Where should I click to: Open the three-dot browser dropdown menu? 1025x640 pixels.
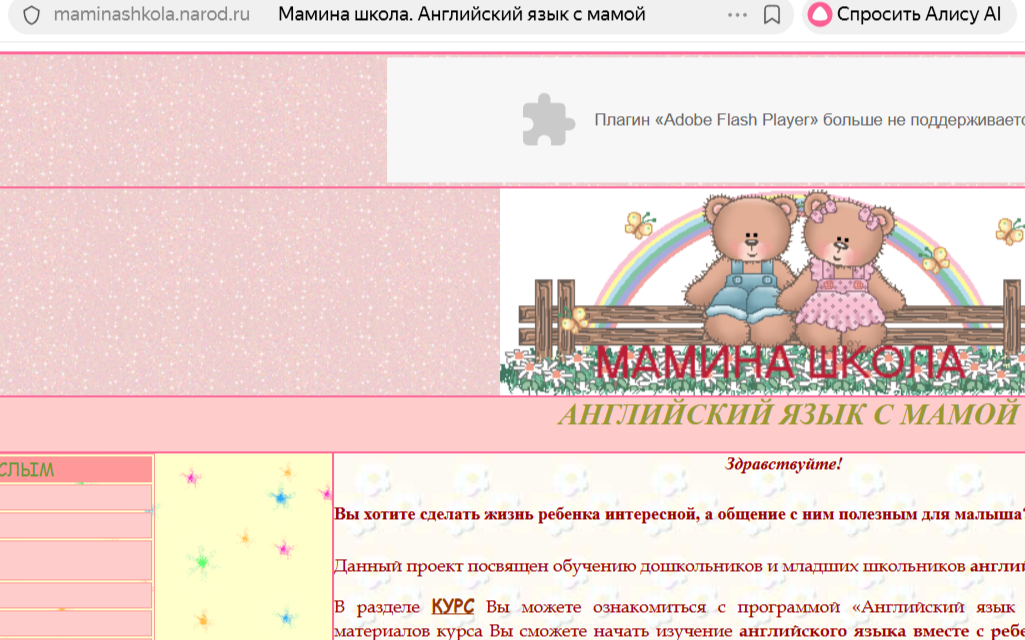click(x=736, y=16)
